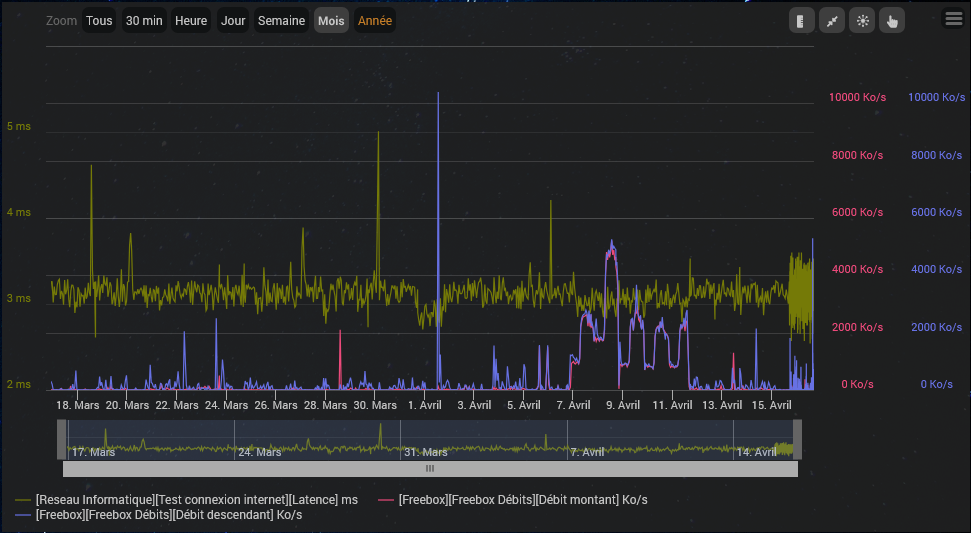Screen dimensions: 971x533
Task: Toggle the Débit descendant Ko/s legend series
Action: coord(159,514)
